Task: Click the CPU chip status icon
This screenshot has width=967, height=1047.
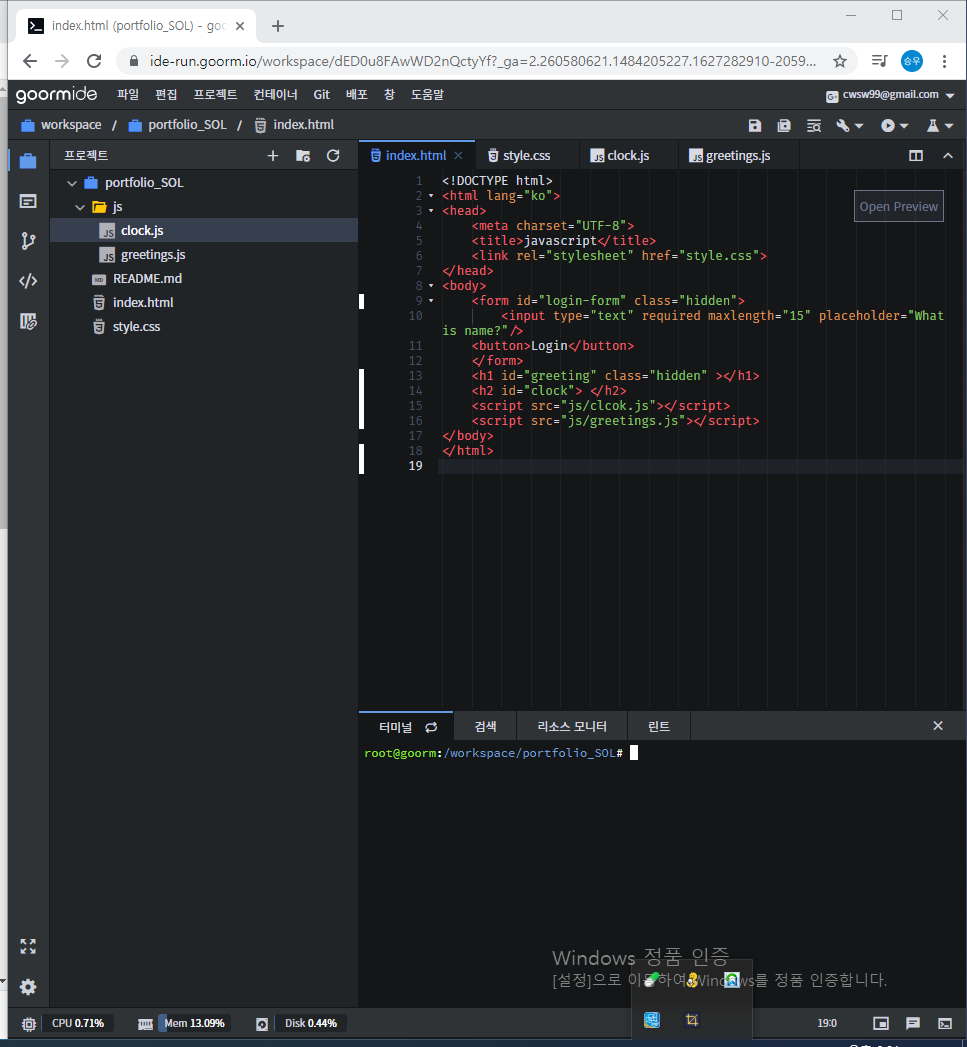Action: click(29, 1024)
